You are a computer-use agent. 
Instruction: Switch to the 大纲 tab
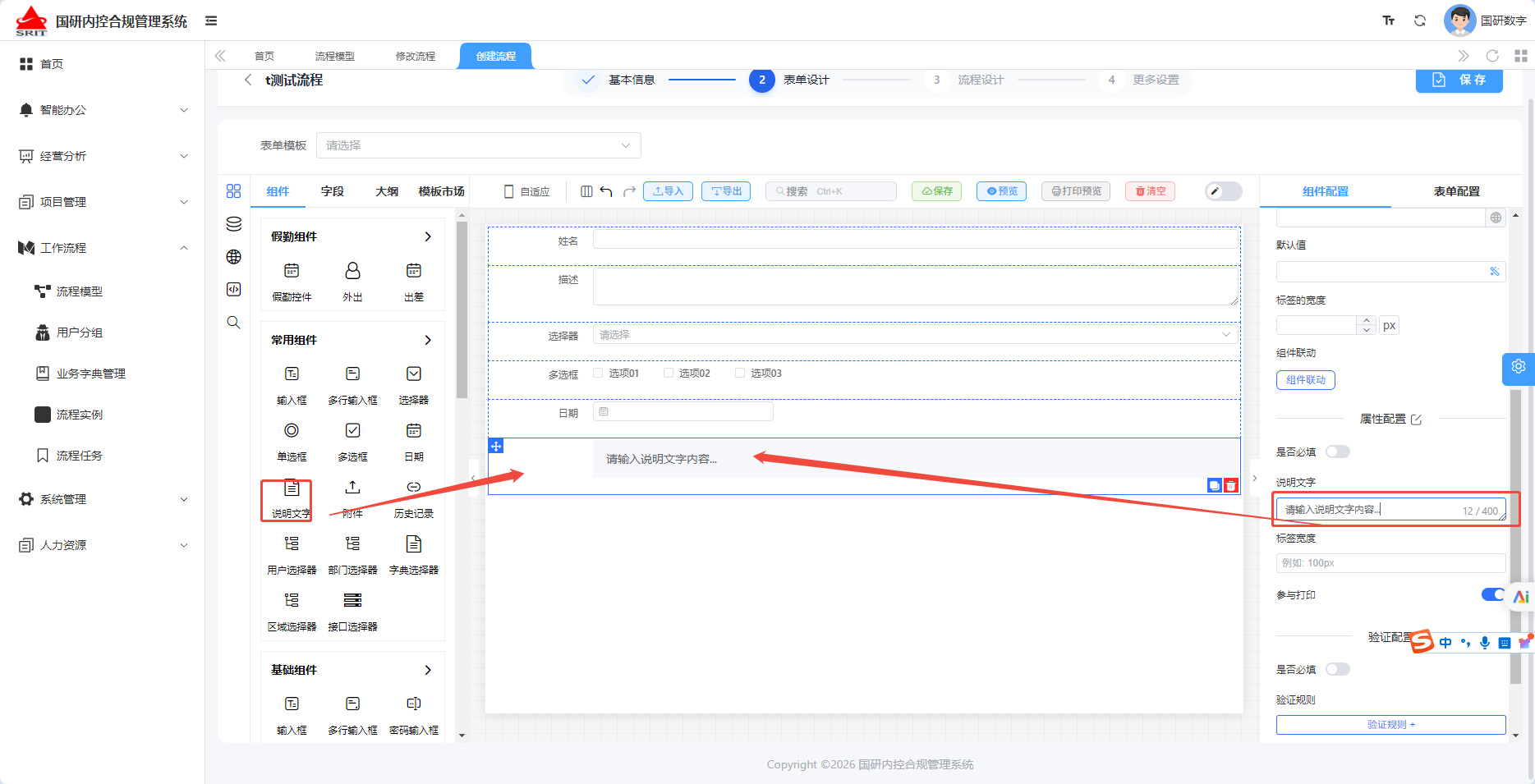click(x=387, y=191)
